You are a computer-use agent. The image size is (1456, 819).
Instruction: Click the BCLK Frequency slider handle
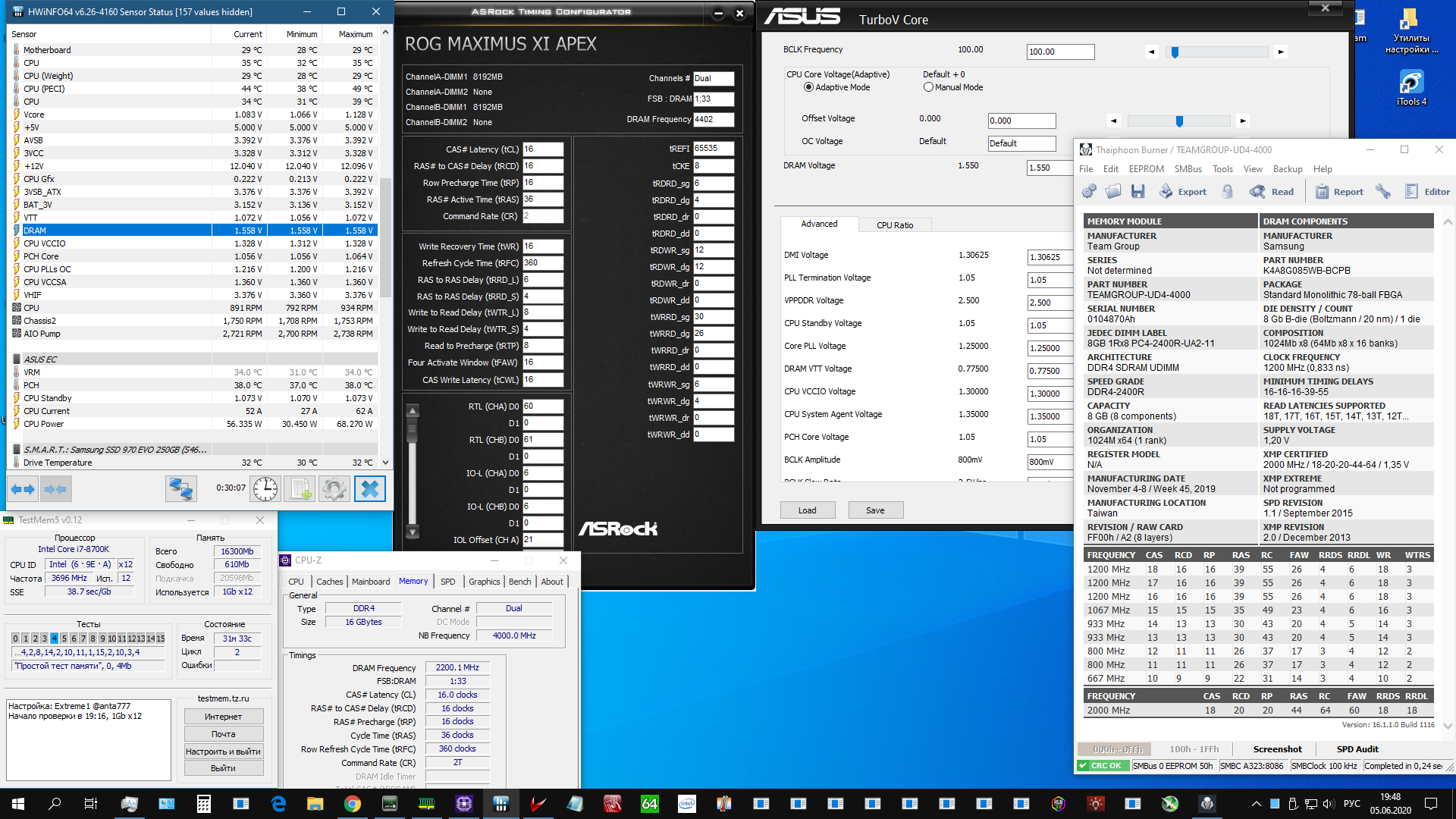tap(1175, 52)
